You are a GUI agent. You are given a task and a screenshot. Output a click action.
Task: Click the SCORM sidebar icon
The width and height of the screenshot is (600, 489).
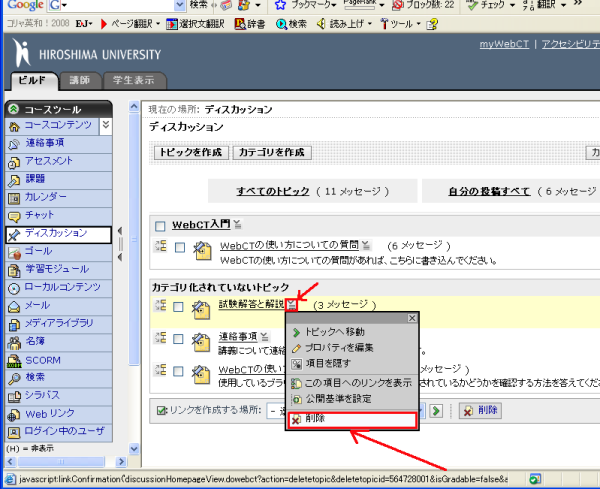coord(14,361)
